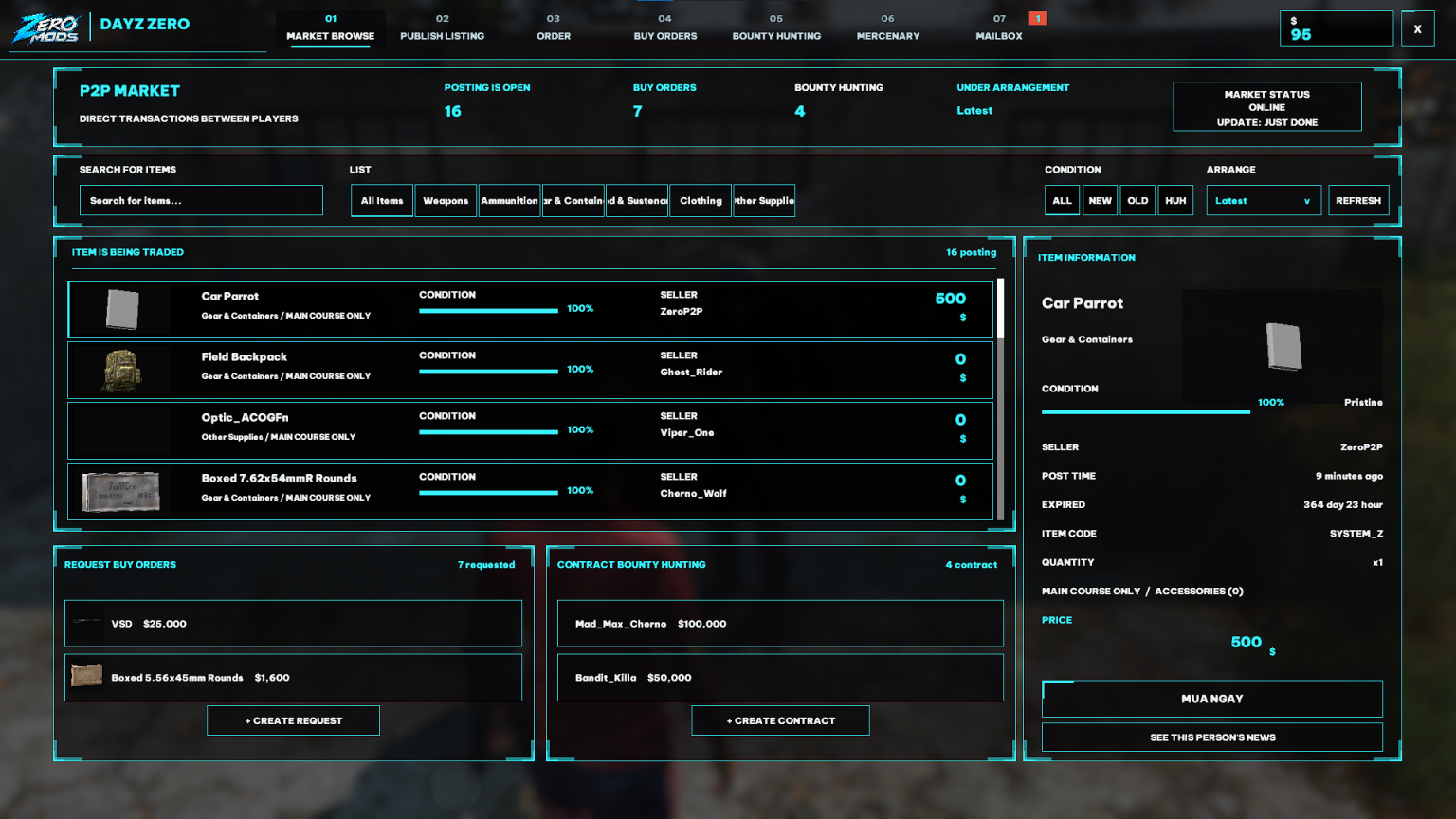The height and width of the screenshot is (819, 1456).
Task: Click the Car Parrot 500 price
Action: pos(951,299)
